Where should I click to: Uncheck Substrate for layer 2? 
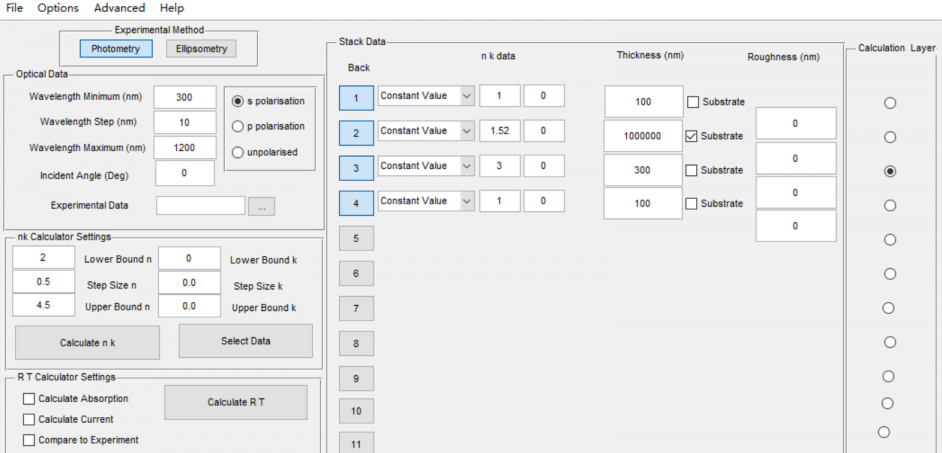click(693, 136)
